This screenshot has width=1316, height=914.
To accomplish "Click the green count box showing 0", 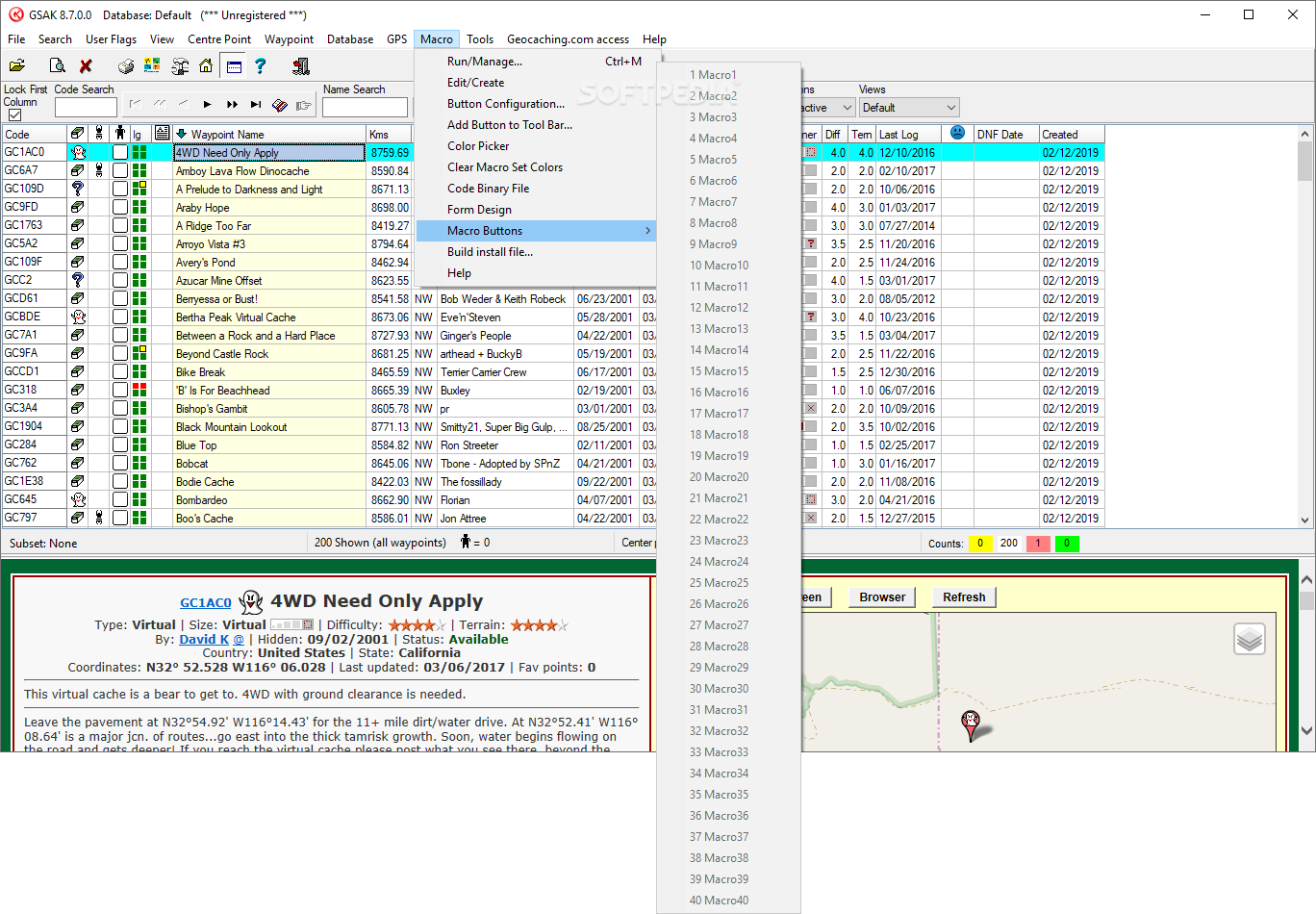I will pos(1067,543).
